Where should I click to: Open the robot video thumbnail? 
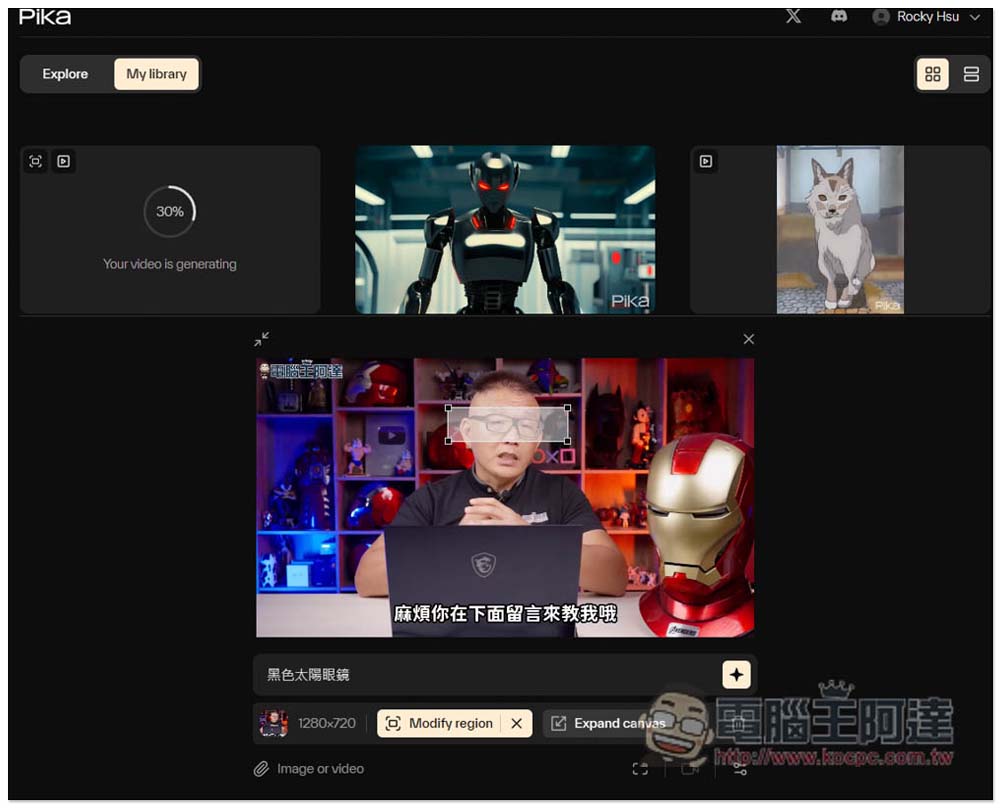click(505, 229)
